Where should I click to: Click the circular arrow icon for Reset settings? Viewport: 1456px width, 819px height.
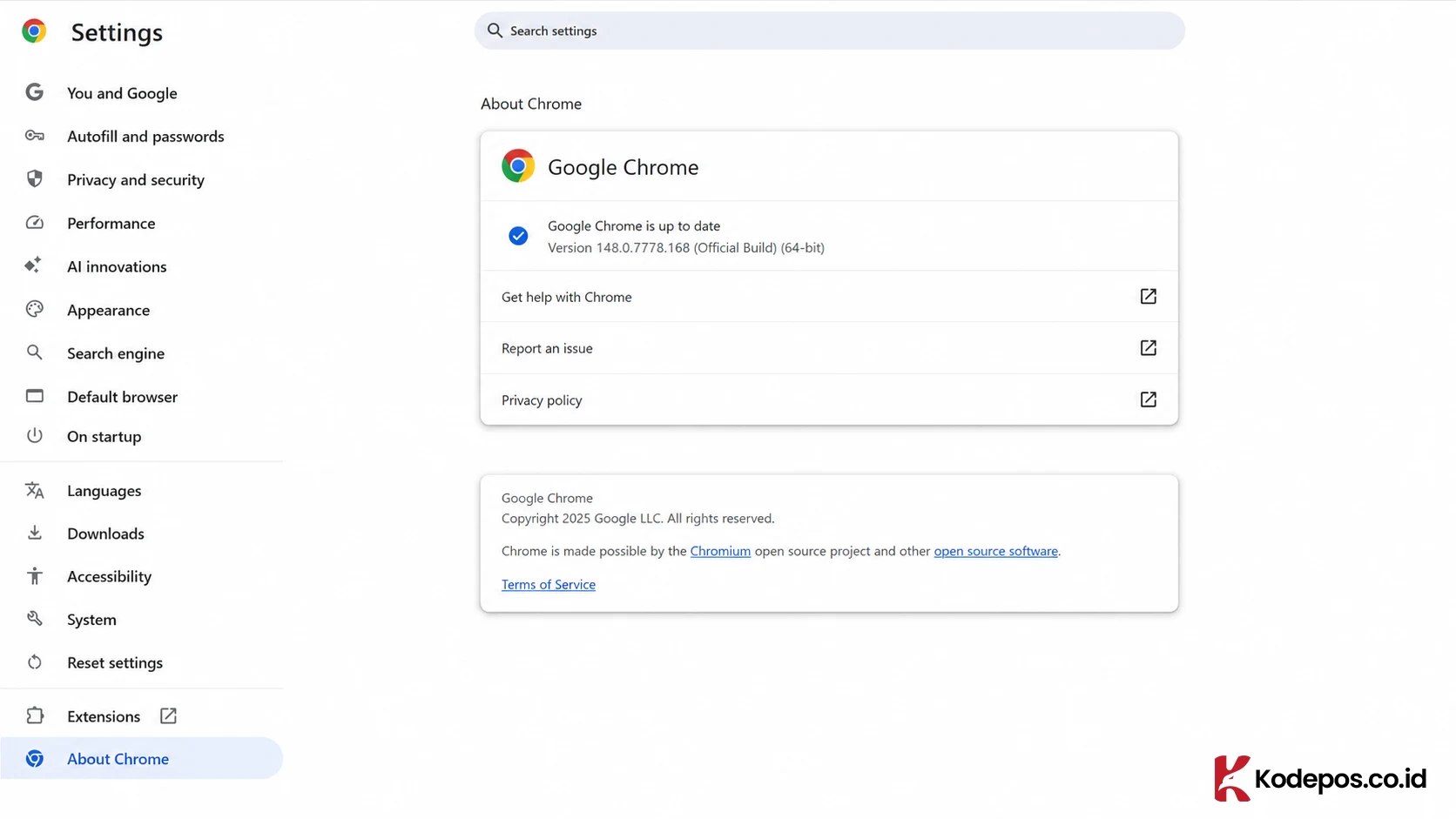coord(35,662)
